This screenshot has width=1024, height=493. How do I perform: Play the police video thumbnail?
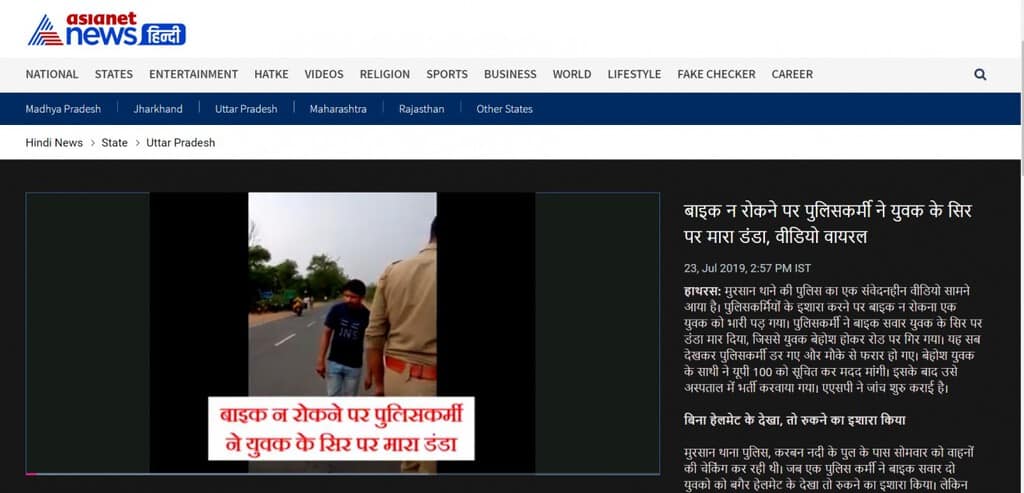pyautogui.click(x=342, y=332)
